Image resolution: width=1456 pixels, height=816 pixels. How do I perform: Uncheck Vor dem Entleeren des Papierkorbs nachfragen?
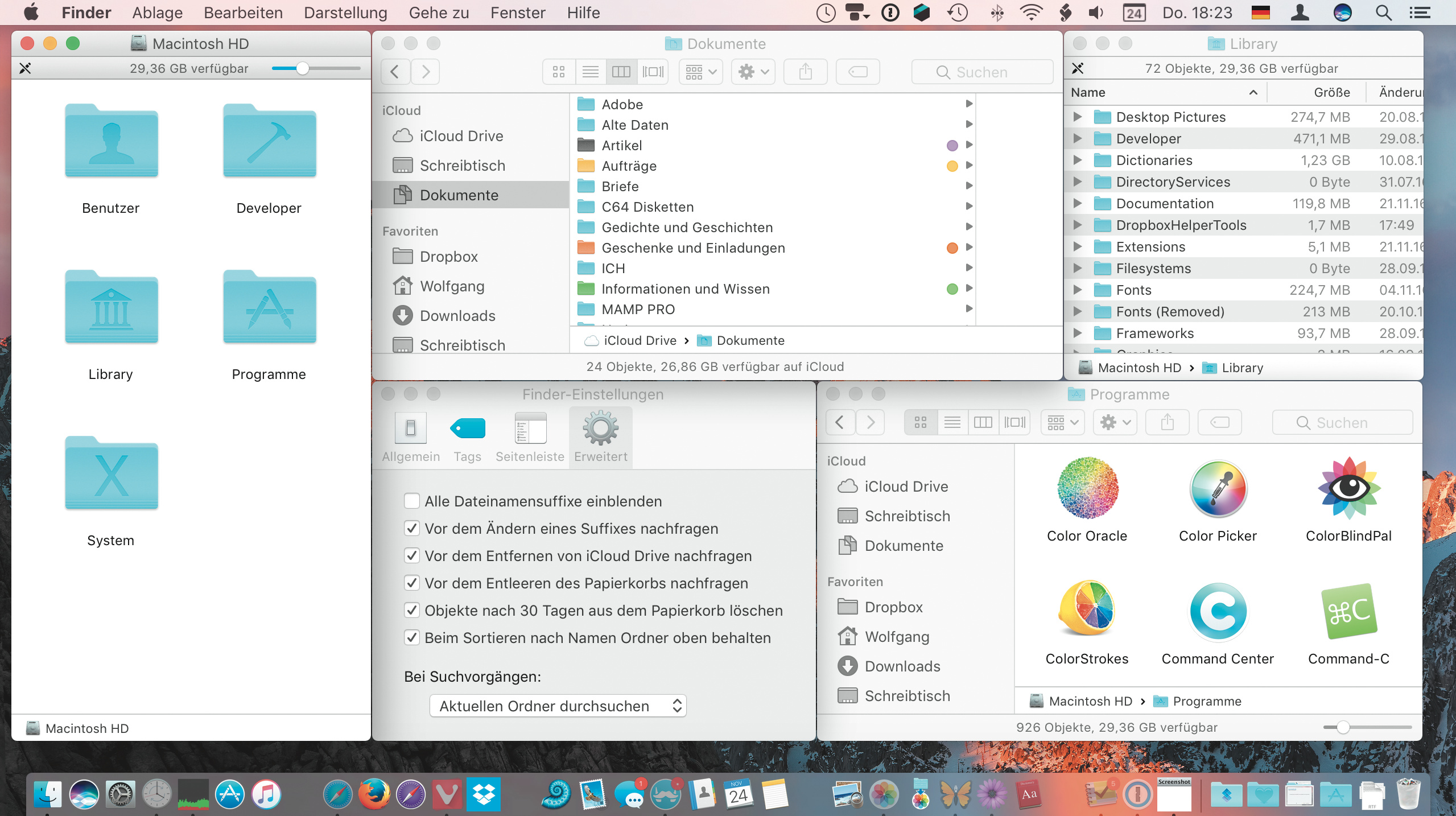[x=412, y=583]
